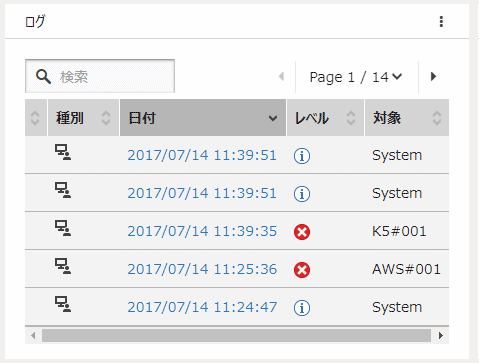Screen dimensions: 479x363
Task: Go to the previous page with the left arrow
Action: click(282, 77)
